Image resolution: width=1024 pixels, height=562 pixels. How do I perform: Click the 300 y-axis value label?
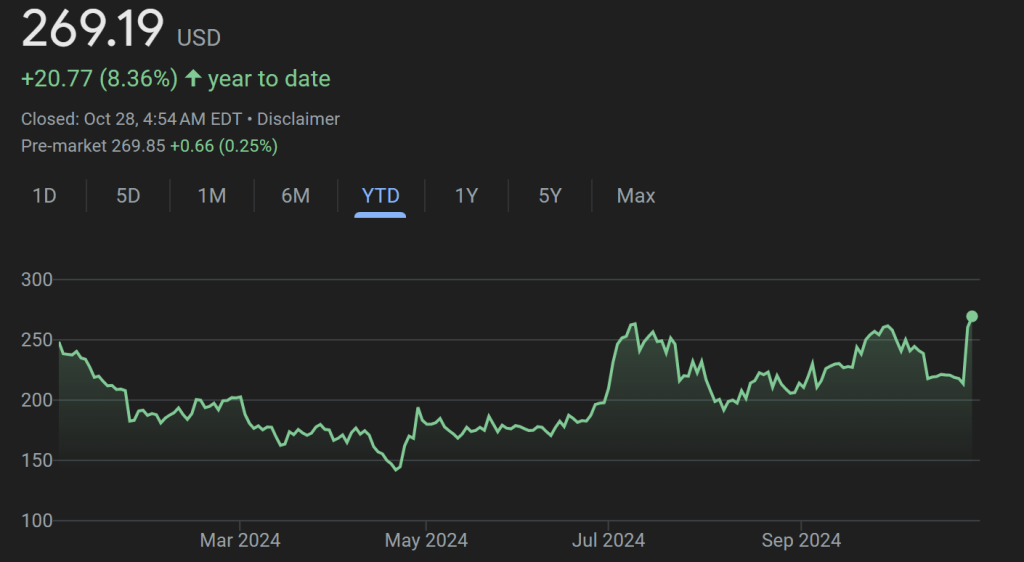[x=36, y=279]
